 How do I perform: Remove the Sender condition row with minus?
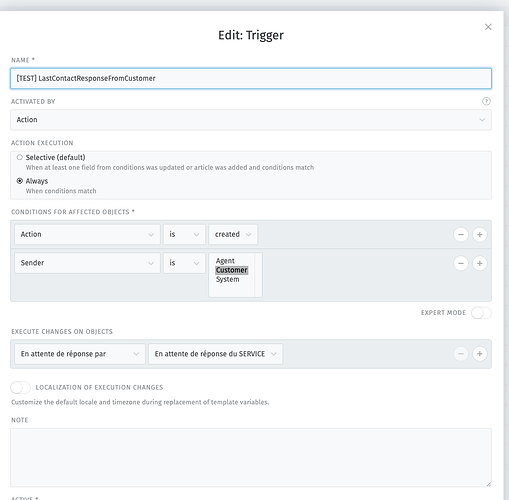coord(461,263)
